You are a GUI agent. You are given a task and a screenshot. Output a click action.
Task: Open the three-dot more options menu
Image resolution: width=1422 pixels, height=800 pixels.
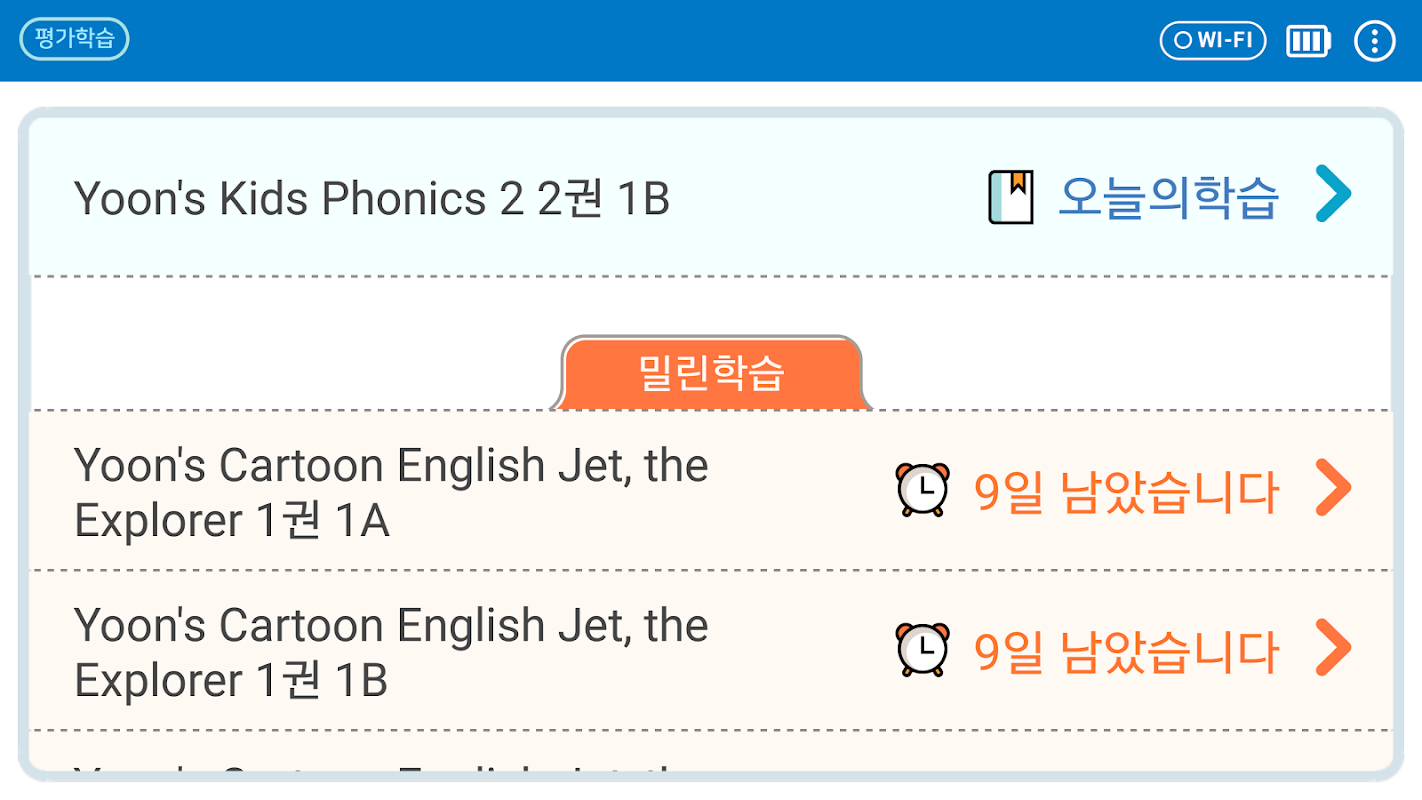pos(1374,41)
